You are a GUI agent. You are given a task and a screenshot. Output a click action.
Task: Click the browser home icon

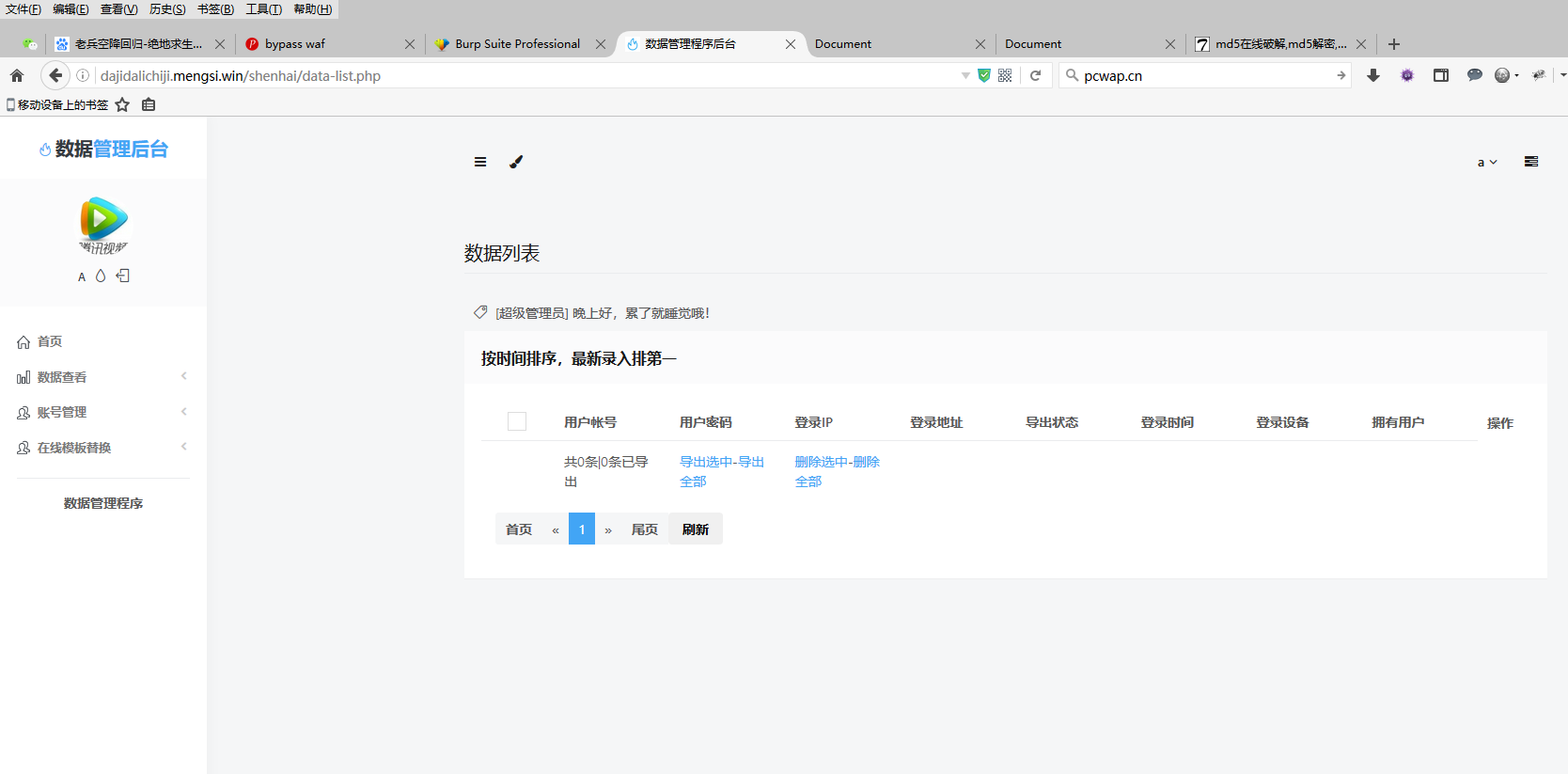[17, 75]
